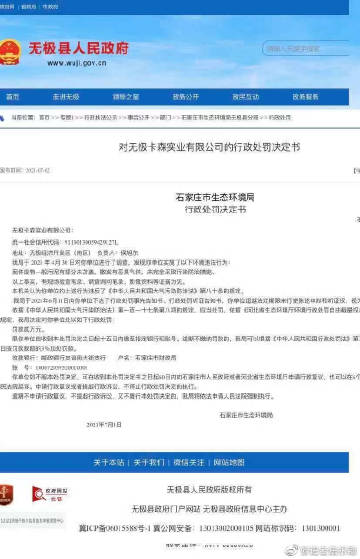Click 行政处罚 at the end of breadcrumb
The height and width of the screenshot is (559, 360).
tap(280, 117)
